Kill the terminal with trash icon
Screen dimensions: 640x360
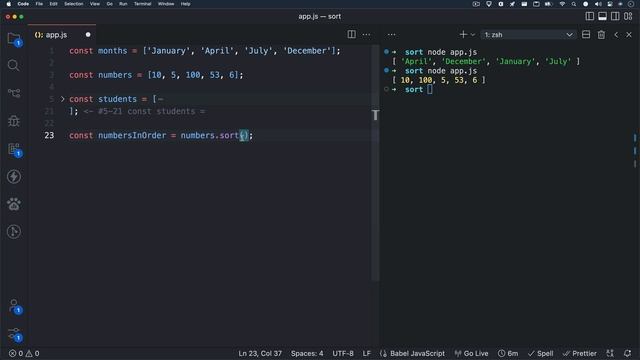pyautogui.click(x=601, y=35)
